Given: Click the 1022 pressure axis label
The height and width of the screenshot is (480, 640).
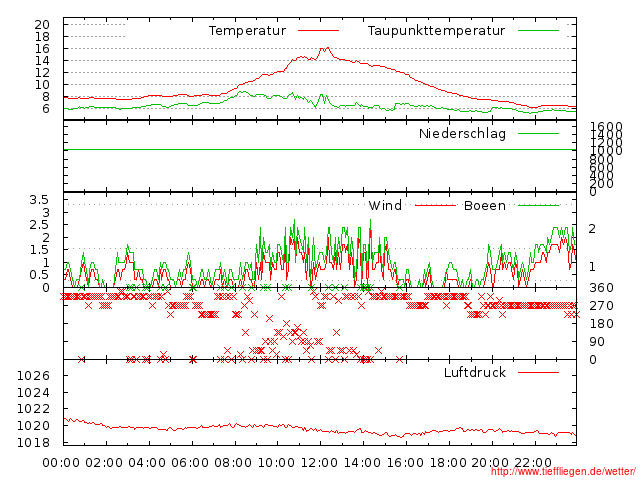Looking at the screenshot, I should (x=33, y=409).
